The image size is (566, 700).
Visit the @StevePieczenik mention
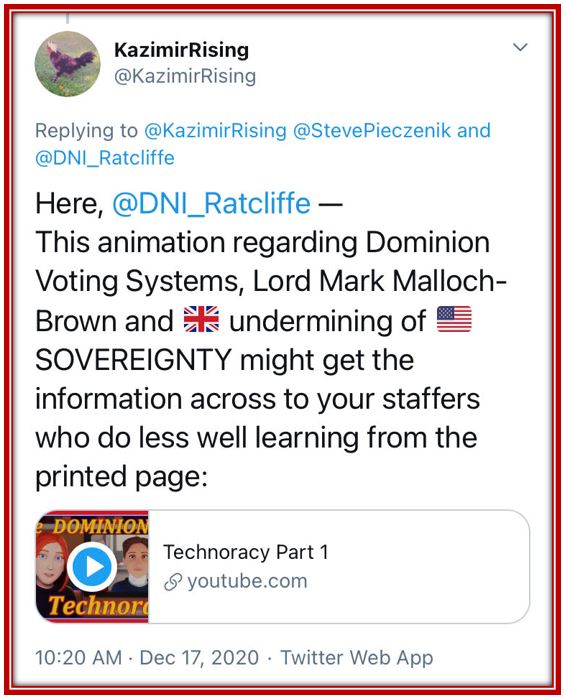[372, 131]
